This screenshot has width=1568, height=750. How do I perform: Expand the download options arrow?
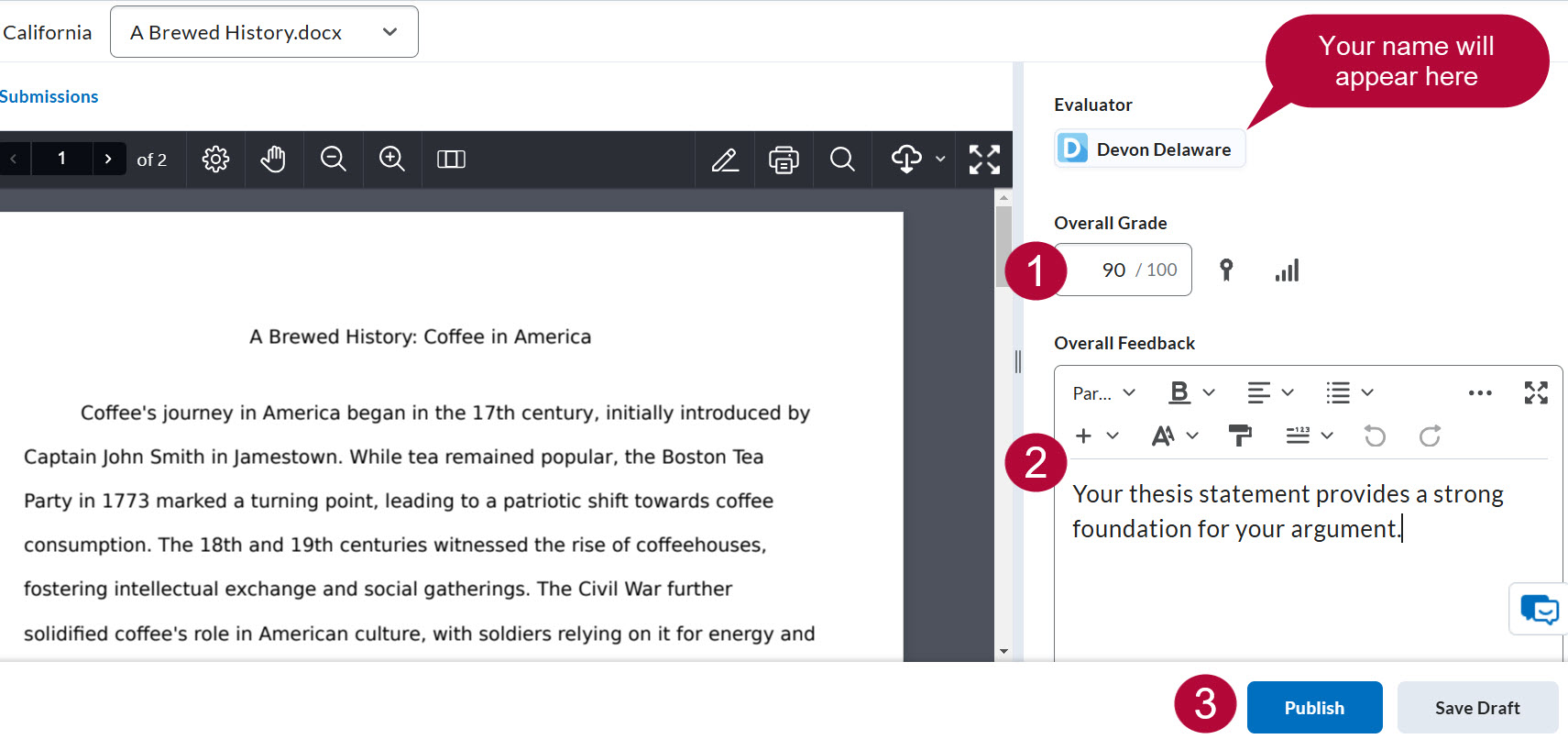[940, 160]
